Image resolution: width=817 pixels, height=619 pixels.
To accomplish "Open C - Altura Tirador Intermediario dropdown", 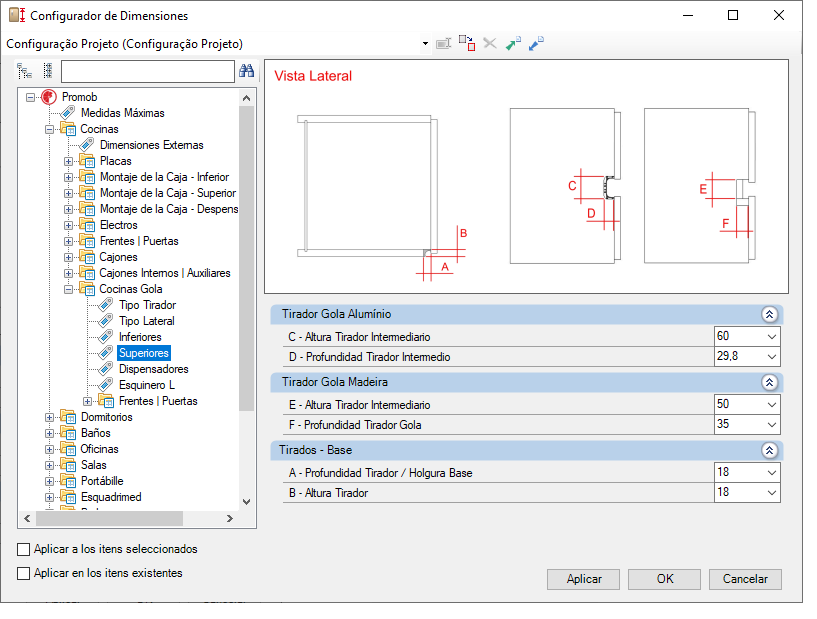I will 772,337.
